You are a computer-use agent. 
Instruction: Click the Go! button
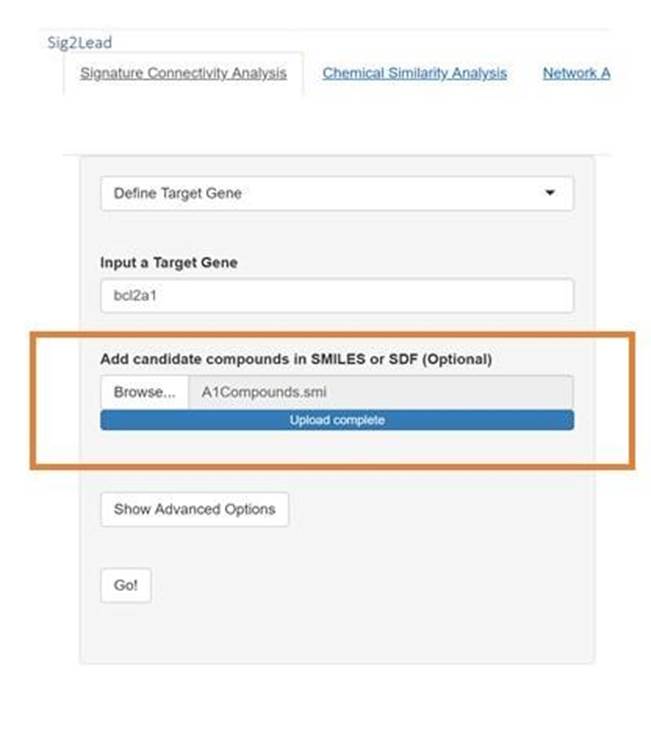point(126,586)
